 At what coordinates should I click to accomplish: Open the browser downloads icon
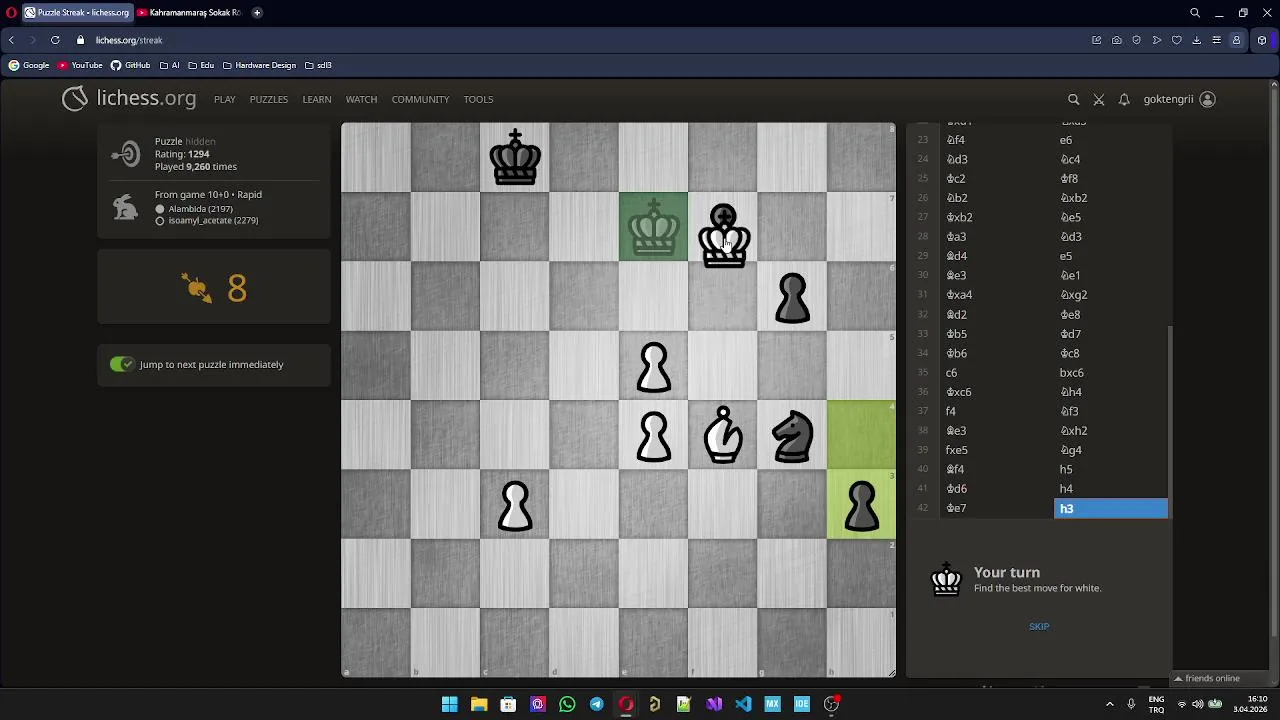[1197, 40]
